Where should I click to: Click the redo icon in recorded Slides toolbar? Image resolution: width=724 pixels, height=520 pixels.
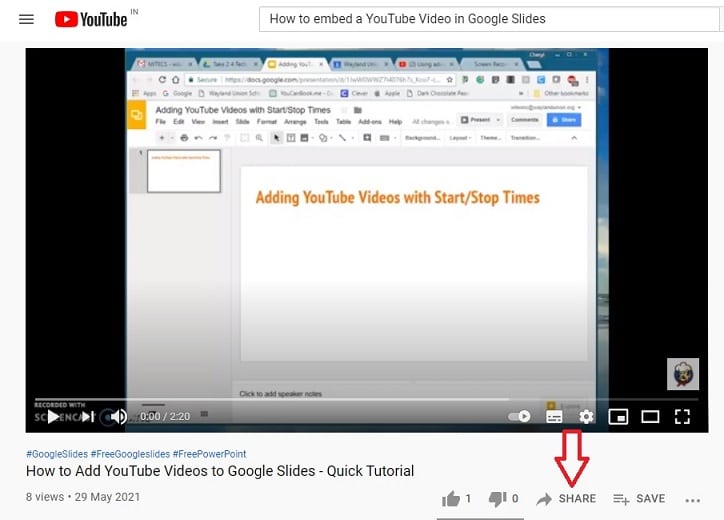[213, 138]
